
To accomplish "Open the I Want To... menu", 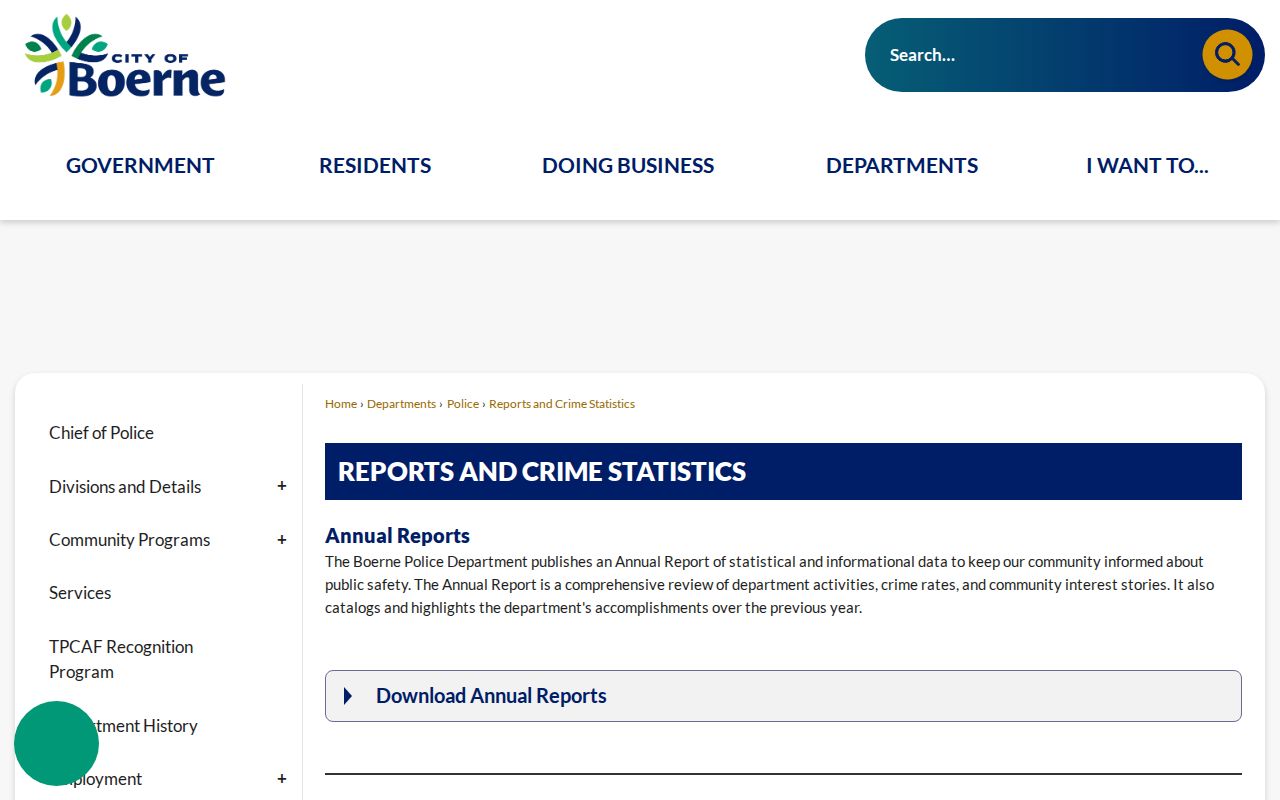I will pyautogui.click(x=1147, y=166).
